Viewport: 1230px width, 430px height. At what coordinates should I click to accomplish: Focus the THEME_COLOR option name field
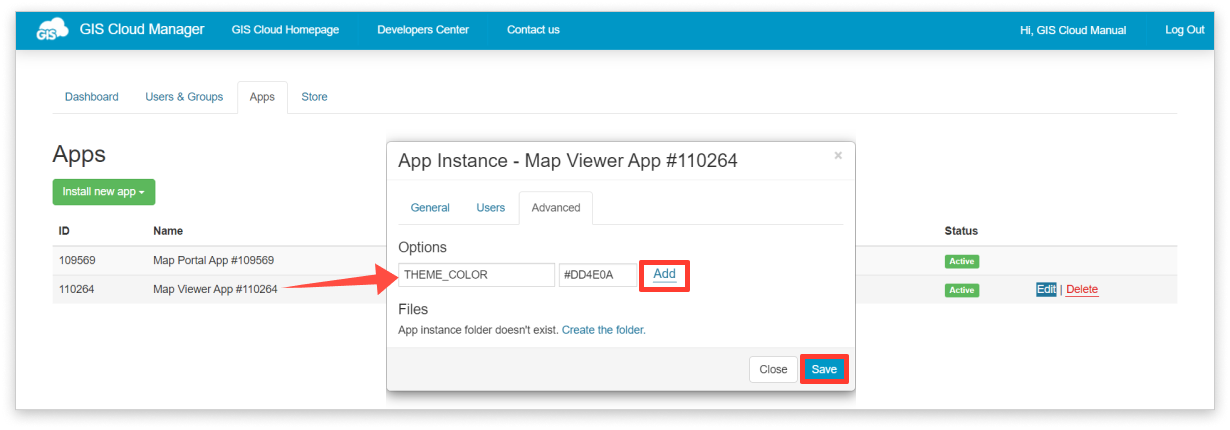tap(476, 275)
